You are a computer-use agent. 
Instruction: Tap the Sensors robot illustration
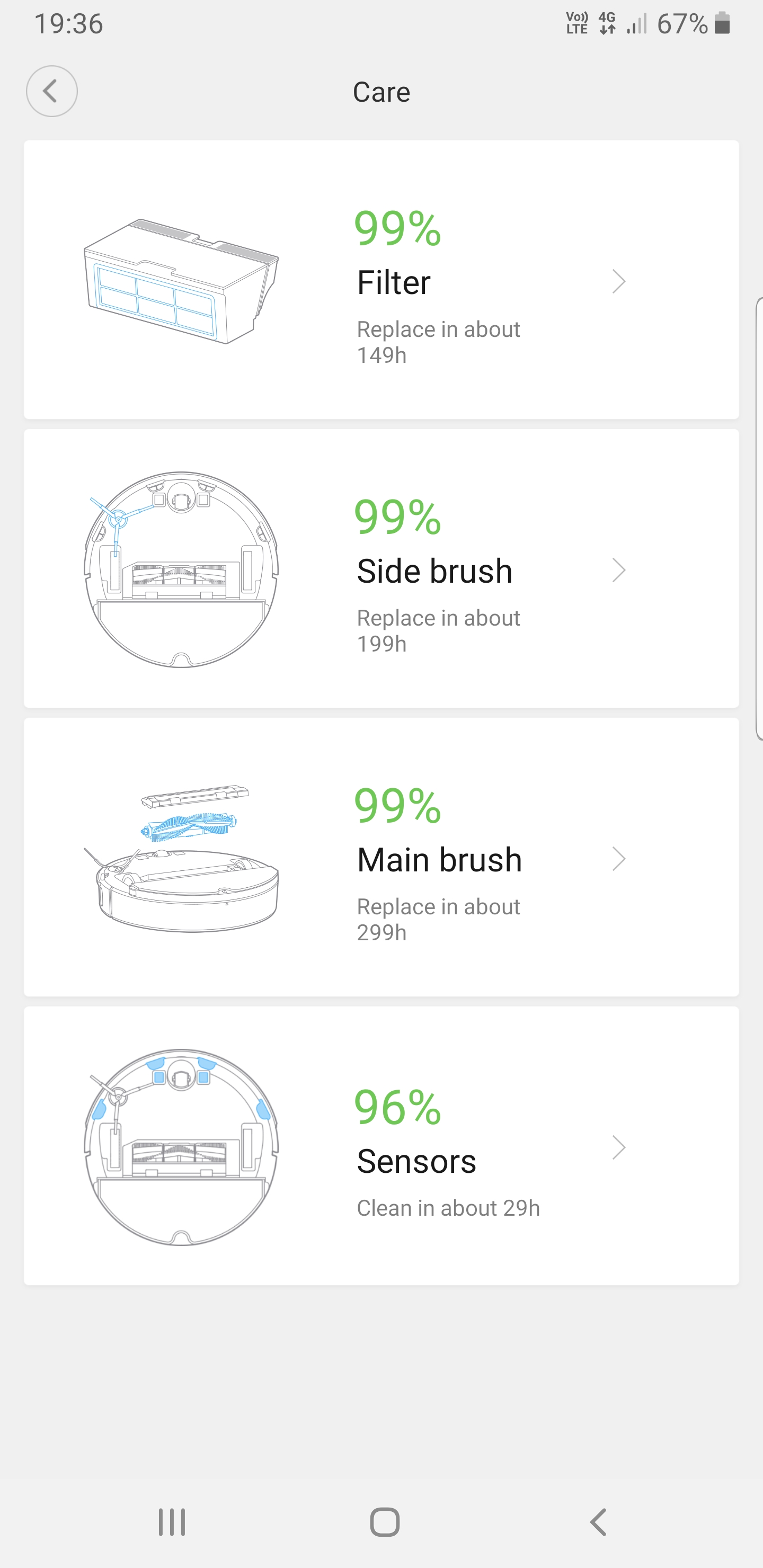click(181, 1147)
